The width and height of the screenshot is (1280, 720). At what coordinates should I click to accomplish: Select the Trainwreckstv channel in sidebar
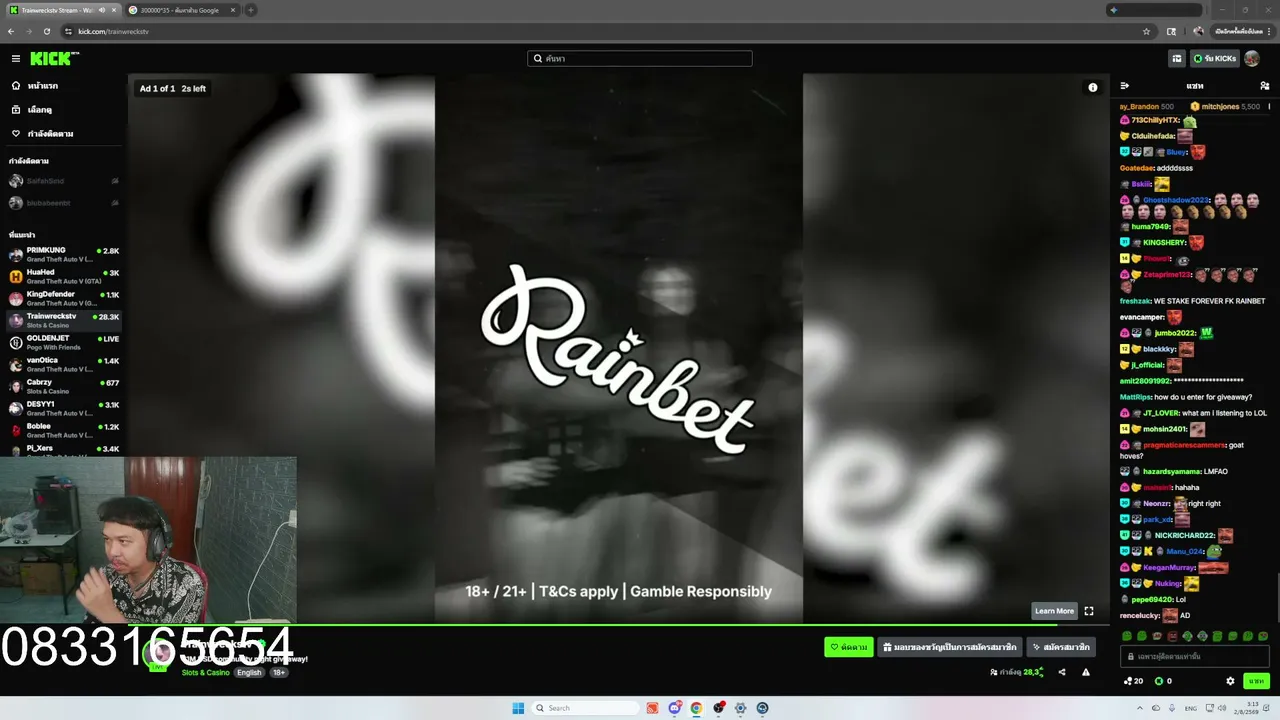pyautogui.click(x=63, y=320)
